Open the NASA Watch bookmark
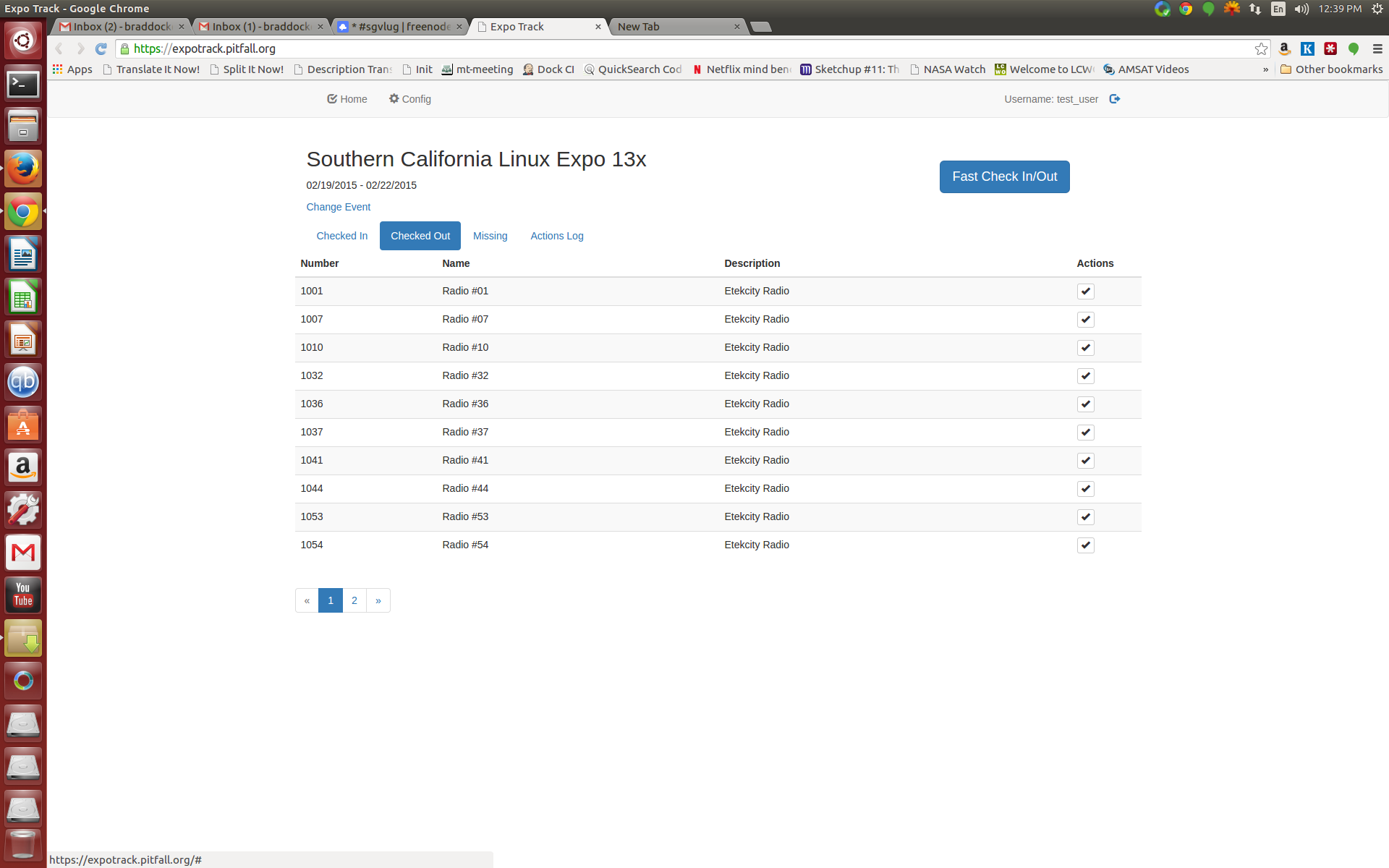This screenshot has height=868, width=1389. pos(948,69)
